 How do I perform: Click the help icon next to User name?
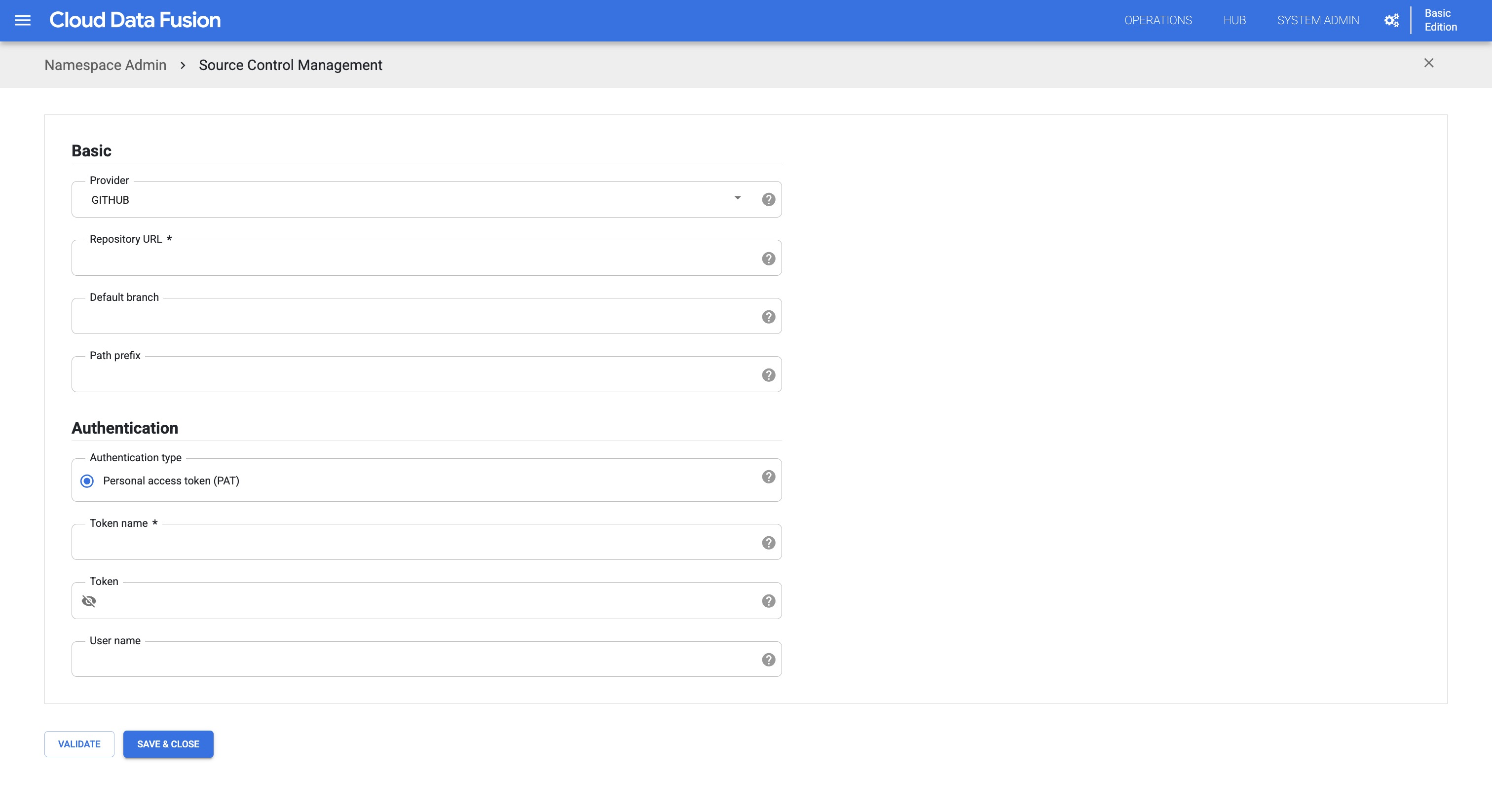click(x=768, y=659)
